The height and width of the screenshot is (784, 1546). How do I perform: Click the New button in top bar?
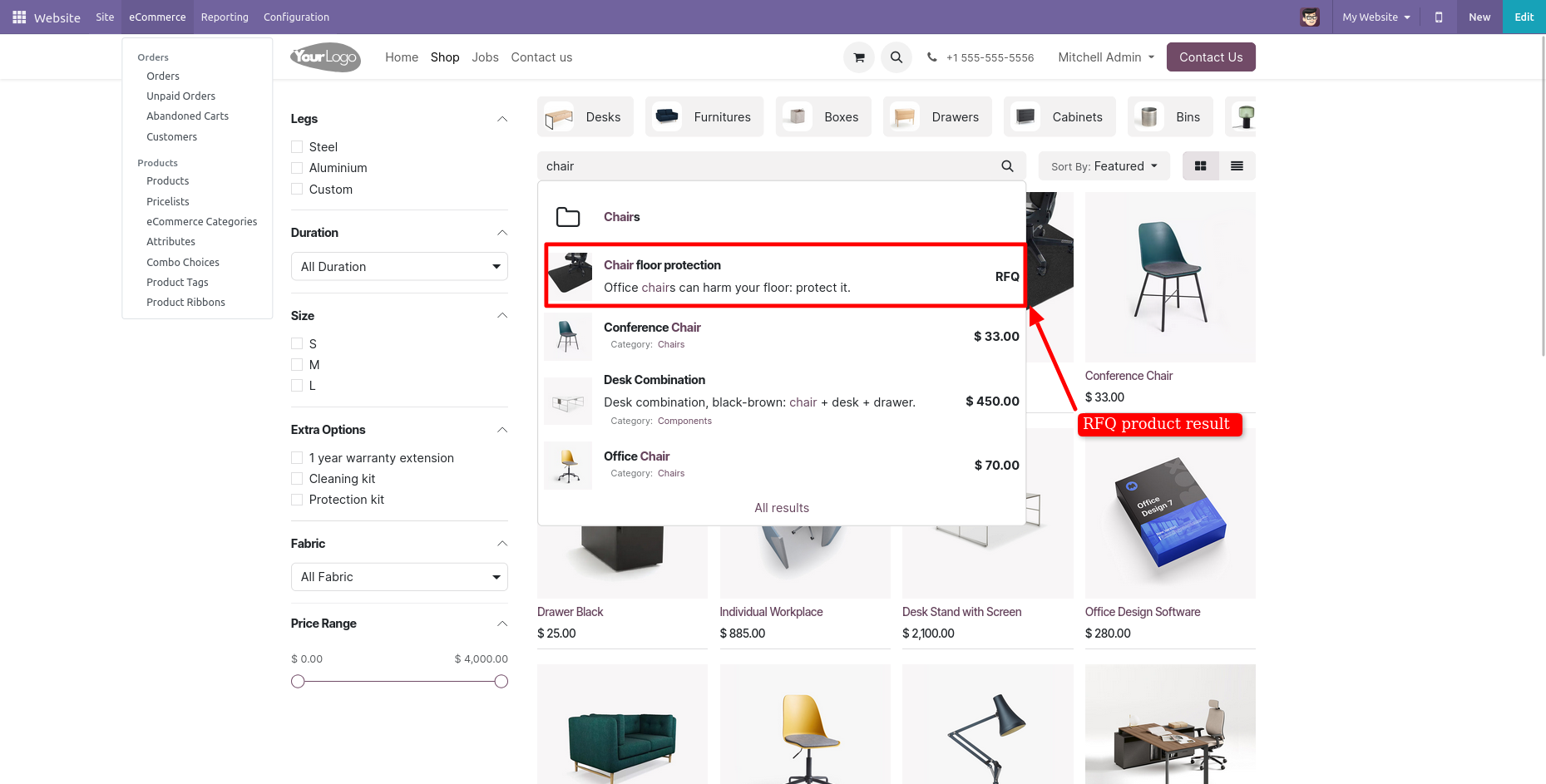coord(1479,17)
